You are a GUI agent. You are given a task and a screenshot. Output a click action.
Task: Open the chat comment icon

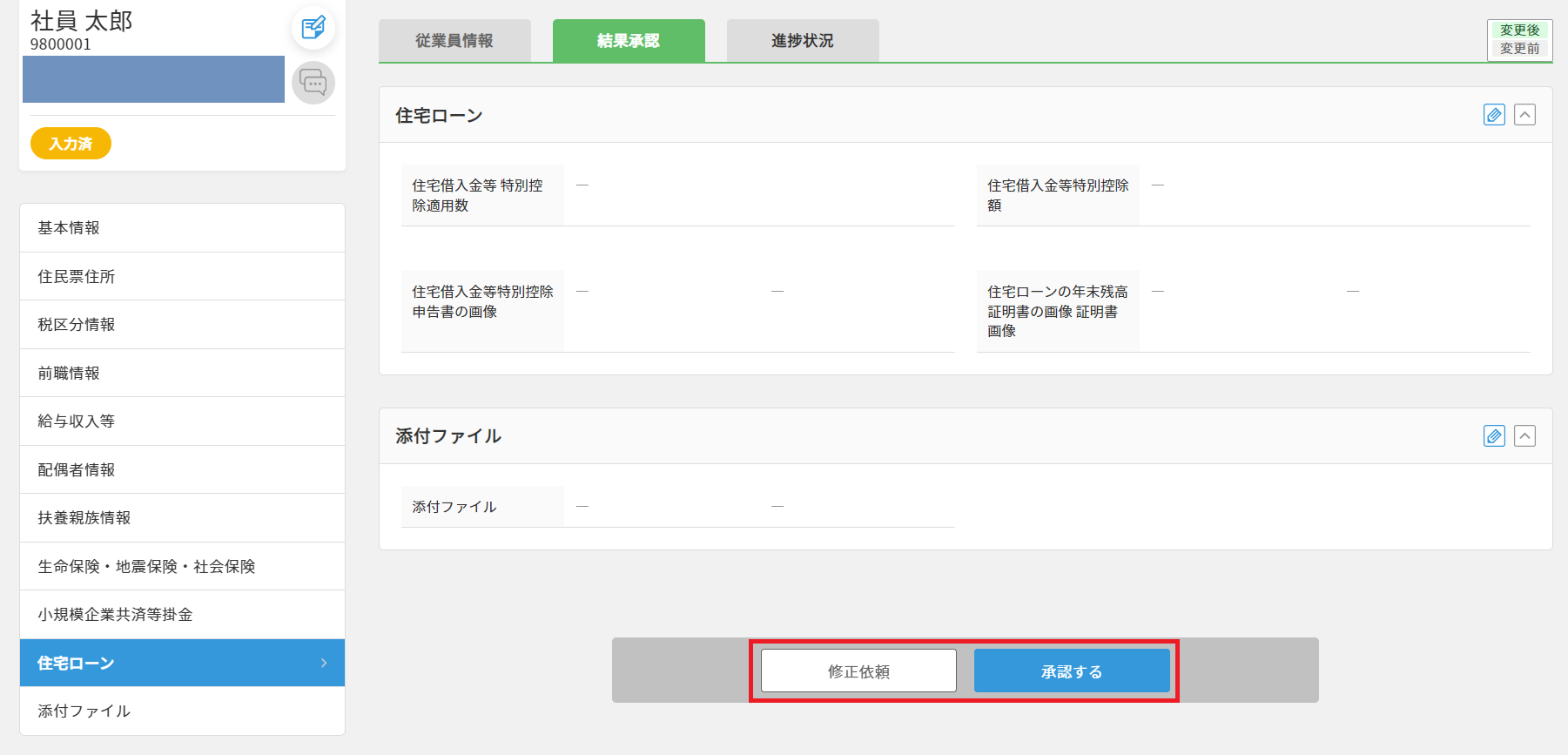313,83
